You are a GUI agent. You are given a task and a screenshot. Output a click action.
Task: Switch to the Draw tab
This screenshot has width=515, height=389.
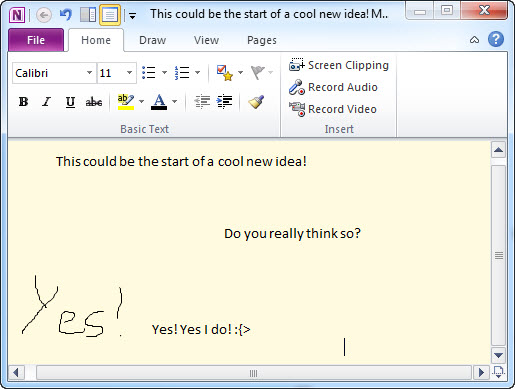coord(152,40)
